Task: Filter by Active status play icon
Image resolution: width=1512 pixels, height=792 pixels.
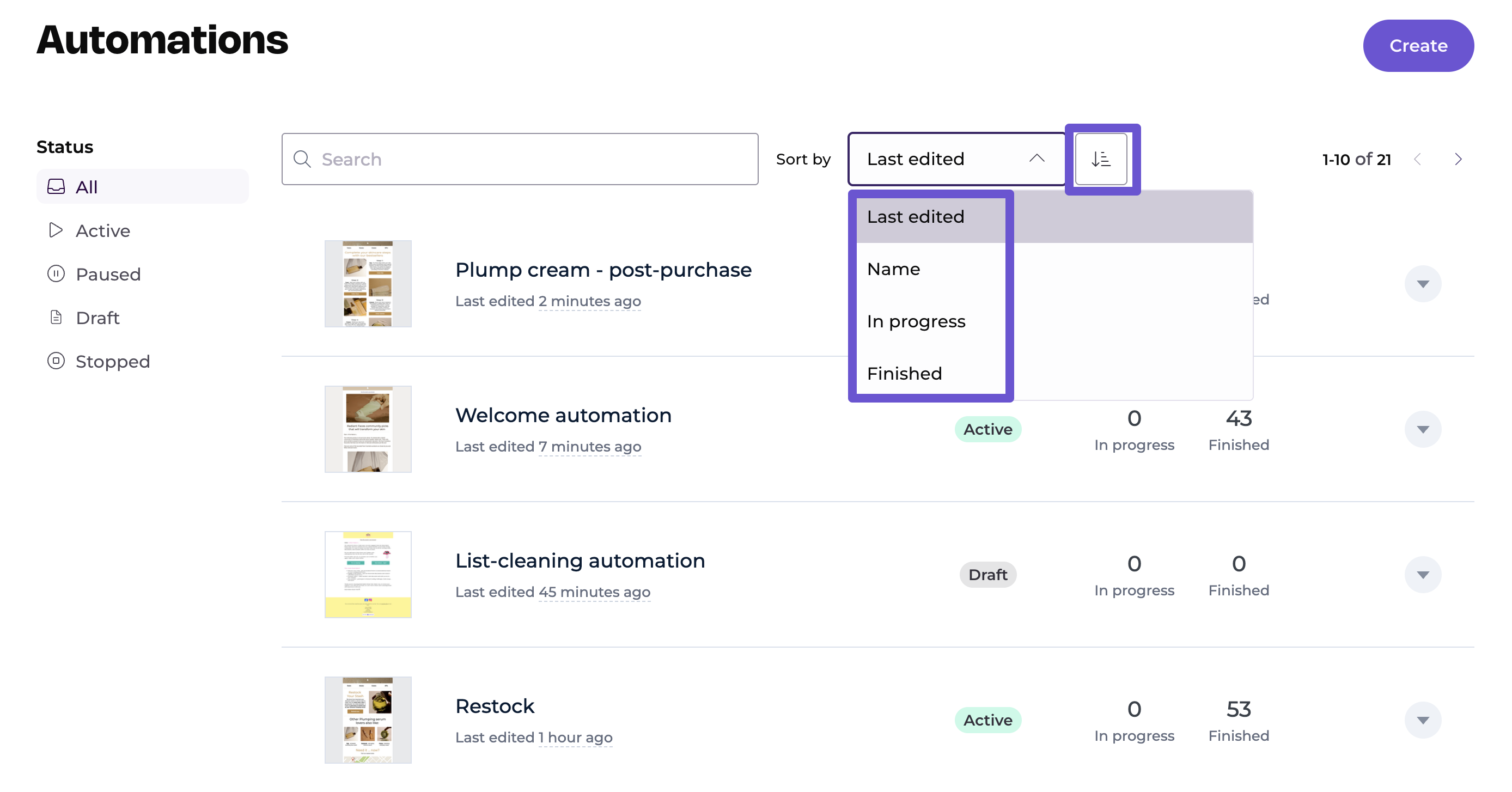Action: (x=56, y=230)
